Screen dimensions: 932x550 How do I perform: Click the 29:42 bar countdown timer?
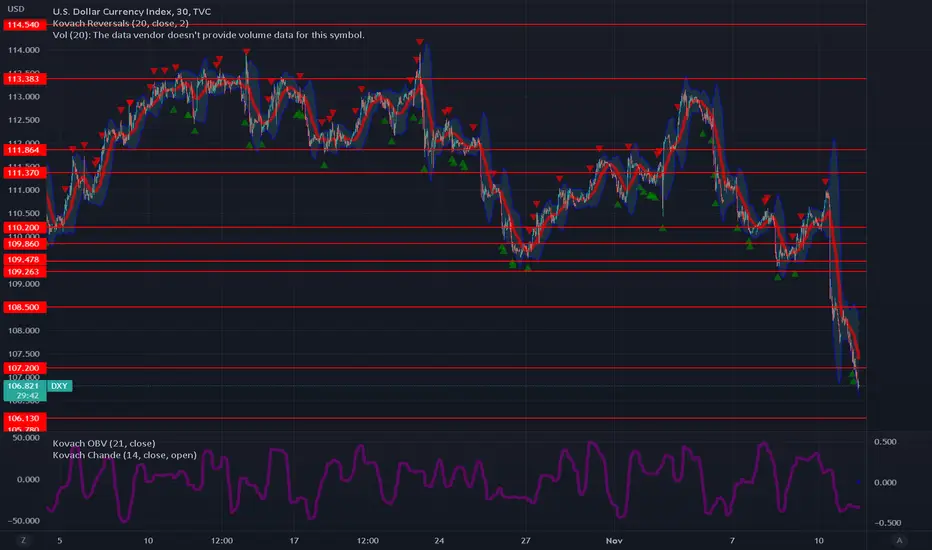27,395
